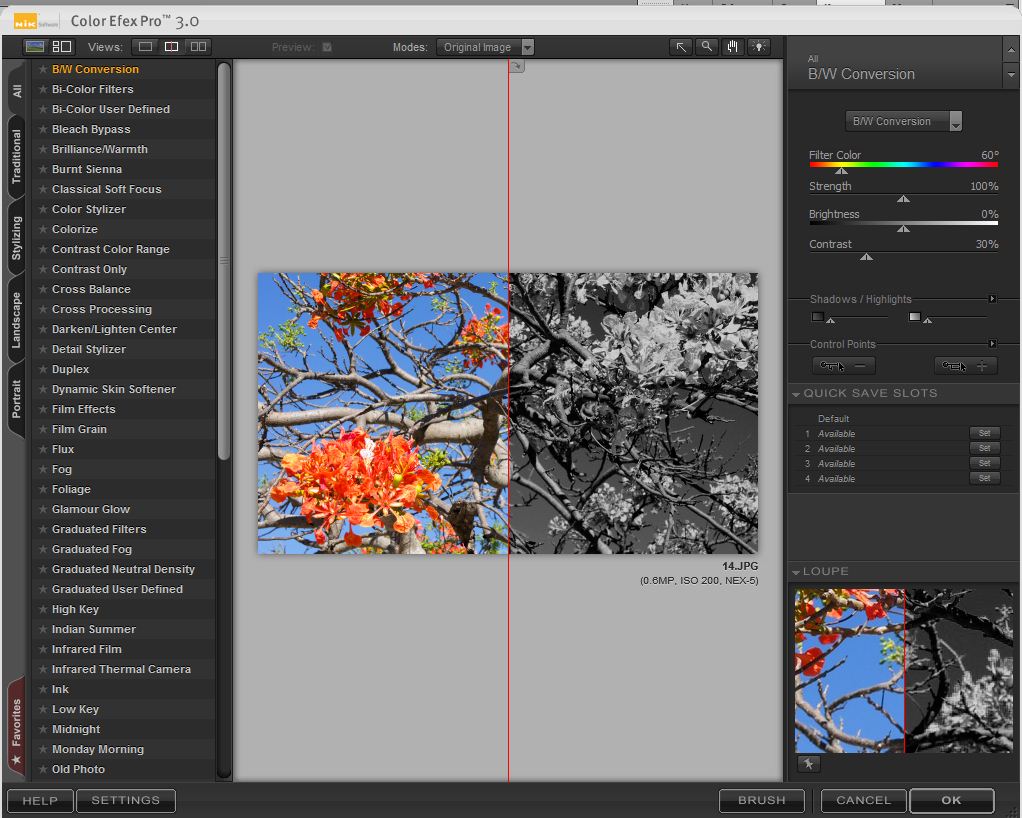Click the Filter Color hue slider
The height and width of the screenshot is (818, 1022).
[x=903, y=165]
